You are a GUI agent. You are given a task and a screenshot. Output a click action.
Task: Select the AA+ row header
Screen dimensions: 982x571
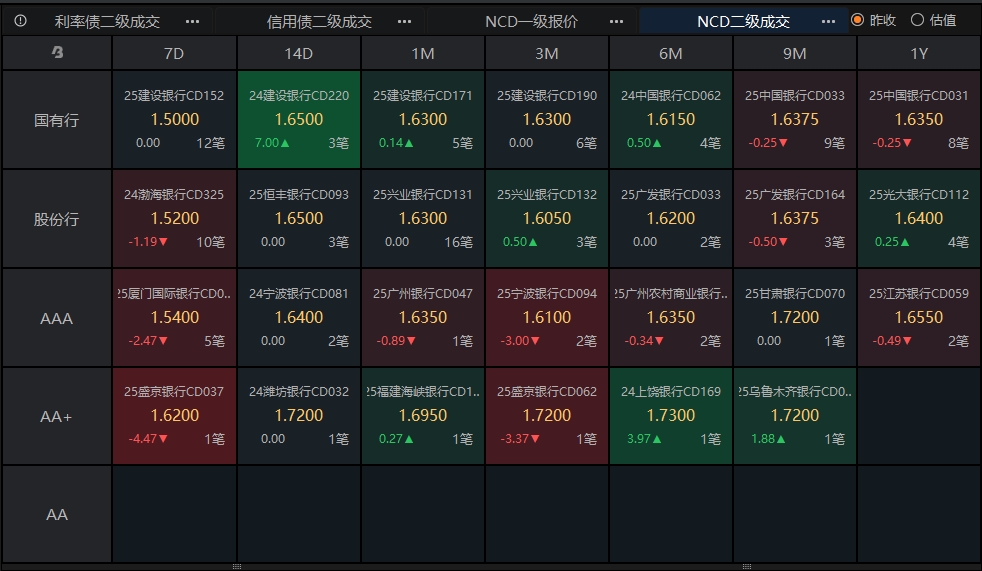tap(57, 416)
